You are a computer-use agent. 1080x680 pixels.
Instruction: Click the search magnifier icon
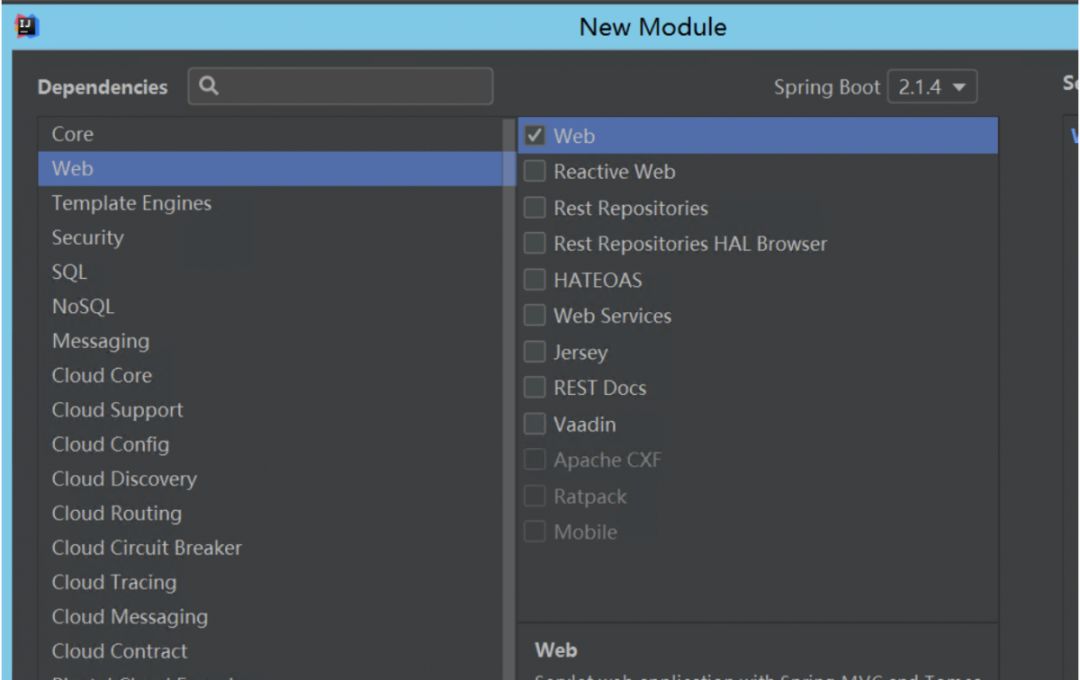pos(209,85)
